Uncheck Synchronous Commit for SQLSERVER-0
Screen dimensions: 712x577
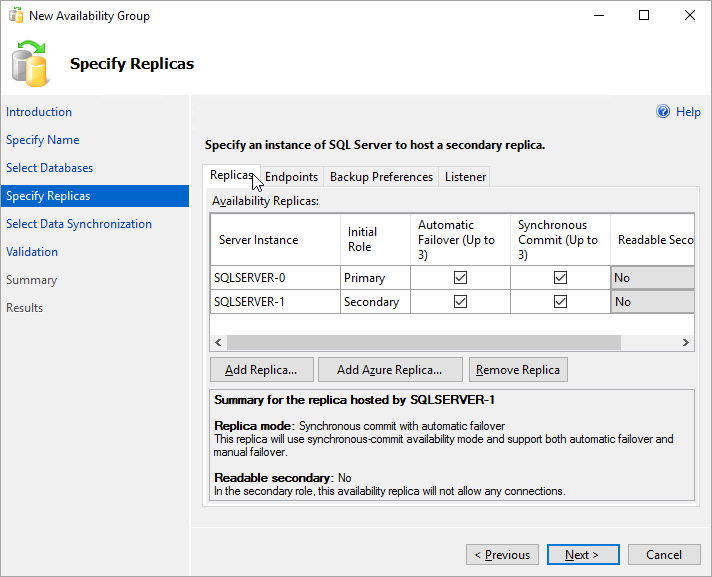[560, 278]
